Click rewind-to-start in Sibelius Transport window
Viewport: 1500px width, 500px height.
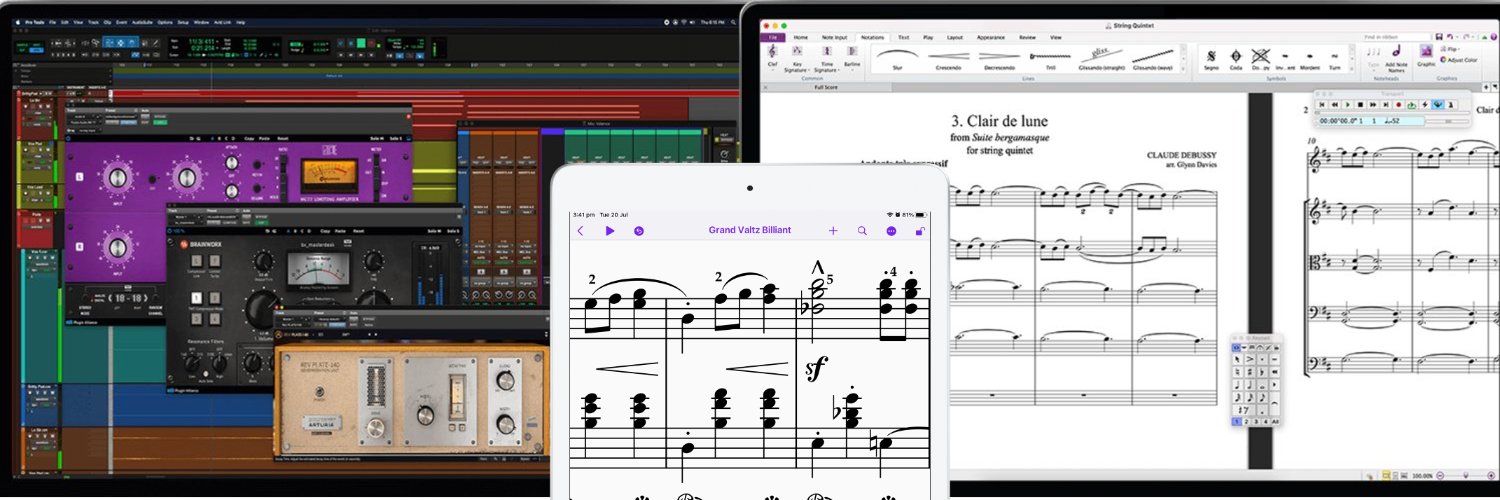[1322, 105]
